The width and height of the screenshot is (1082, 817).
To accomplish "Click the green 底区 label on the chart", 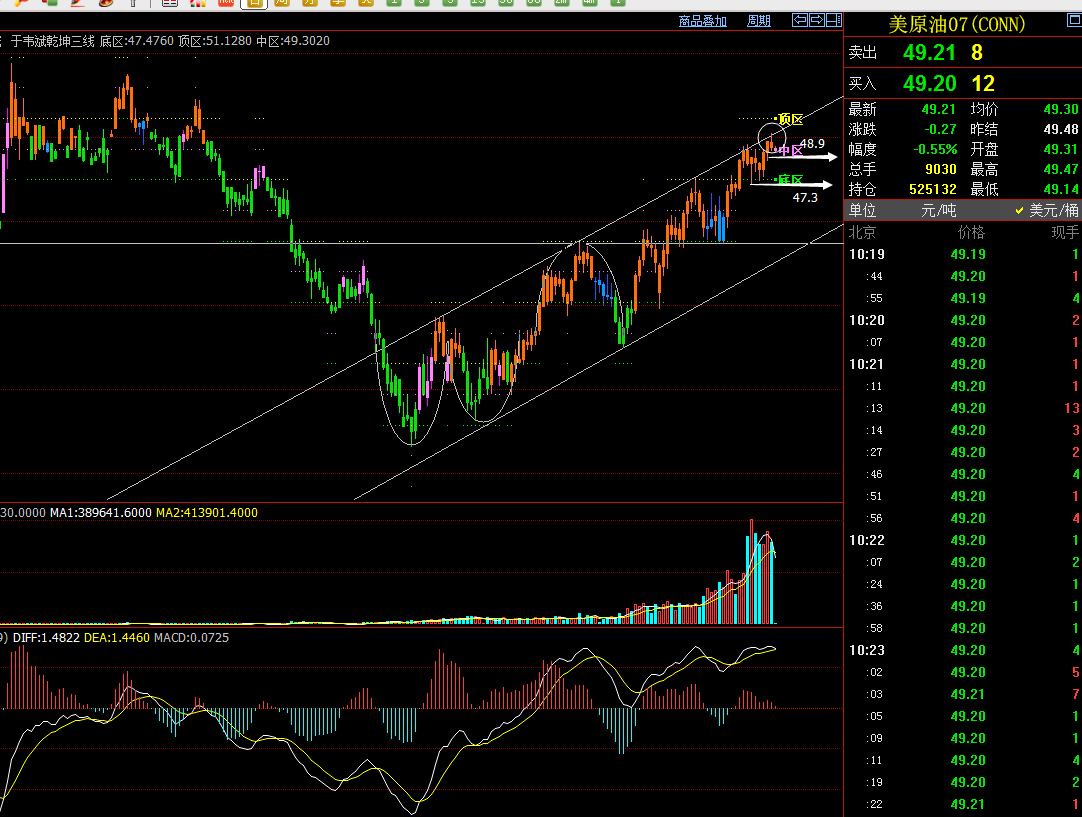I will (790, 180).
